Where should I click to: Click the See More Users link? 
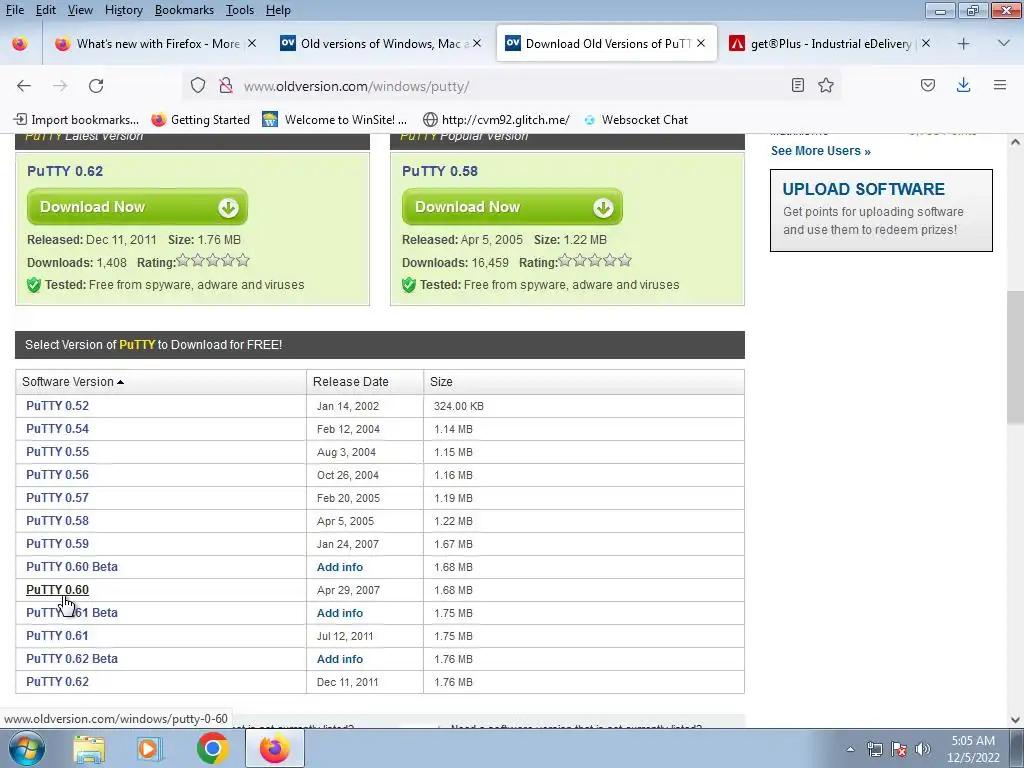[x=820, y=151]
